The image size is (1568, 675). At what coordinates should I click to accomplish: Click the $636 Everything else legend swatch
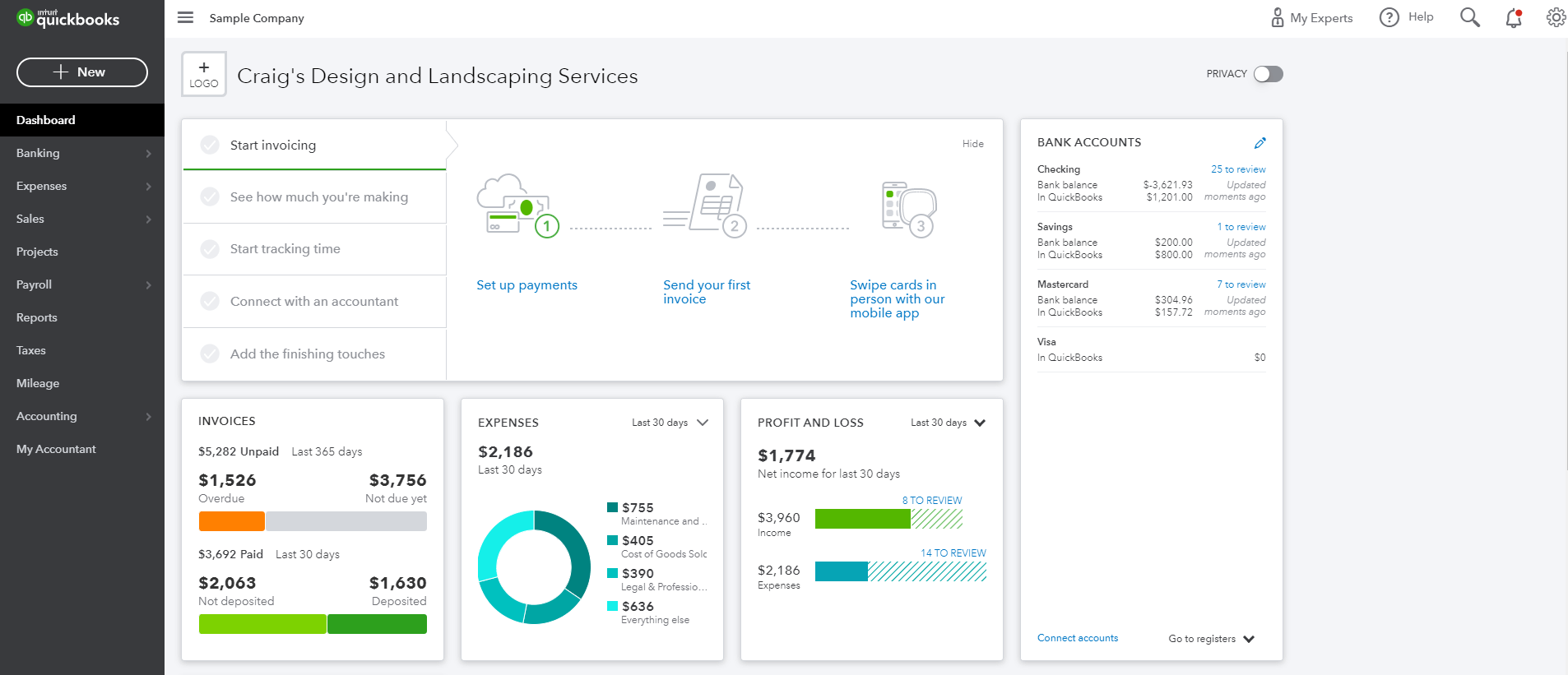pyautogui.click(x=612, y=606)
